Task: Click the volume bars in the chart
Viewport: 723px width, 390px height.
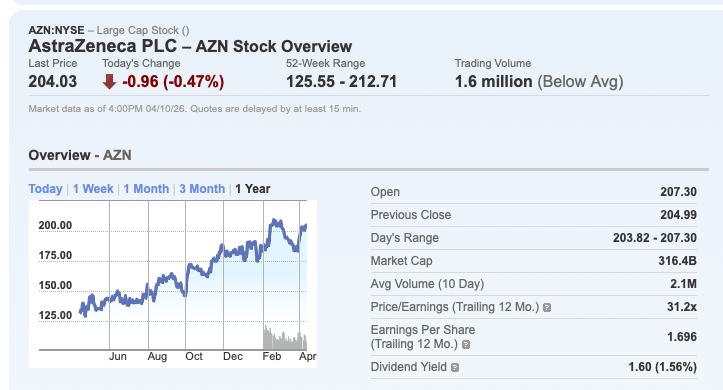Action: click(285, 339)
